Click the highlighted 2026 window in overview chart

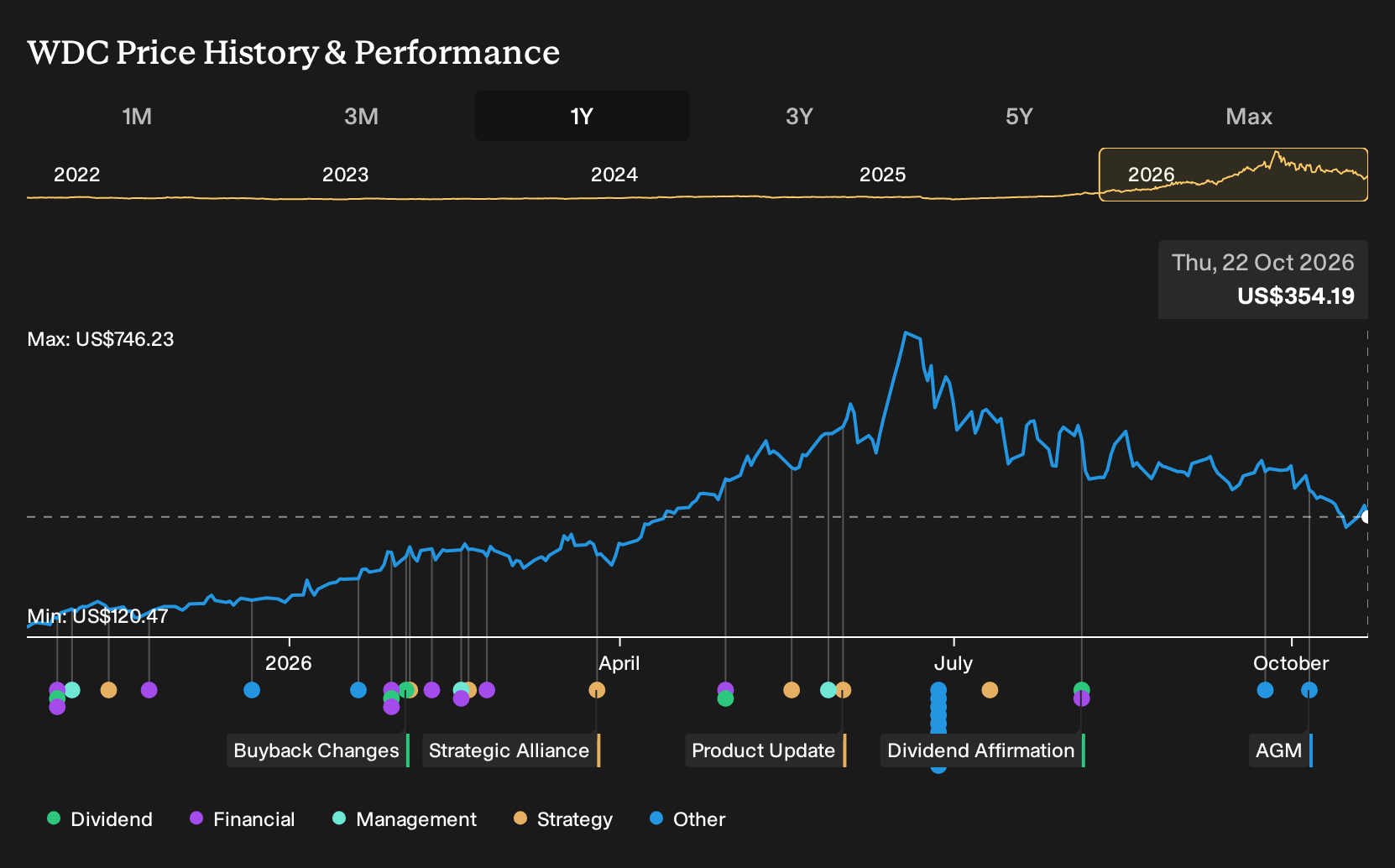[x=1233, y=175]
